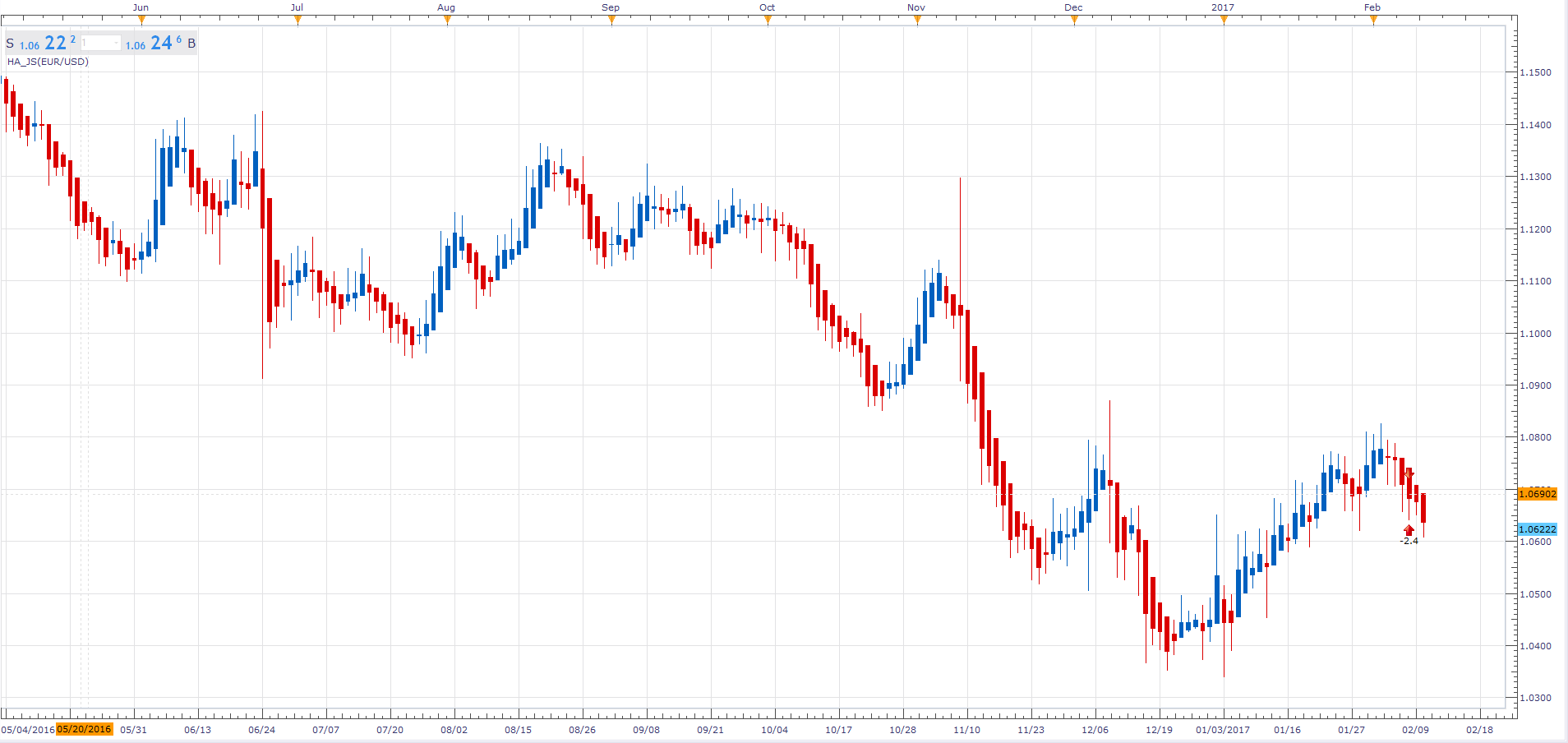Click the orange Jul month marker
Viewport: 1568px width, 743px height.
[x=297, y=20]
